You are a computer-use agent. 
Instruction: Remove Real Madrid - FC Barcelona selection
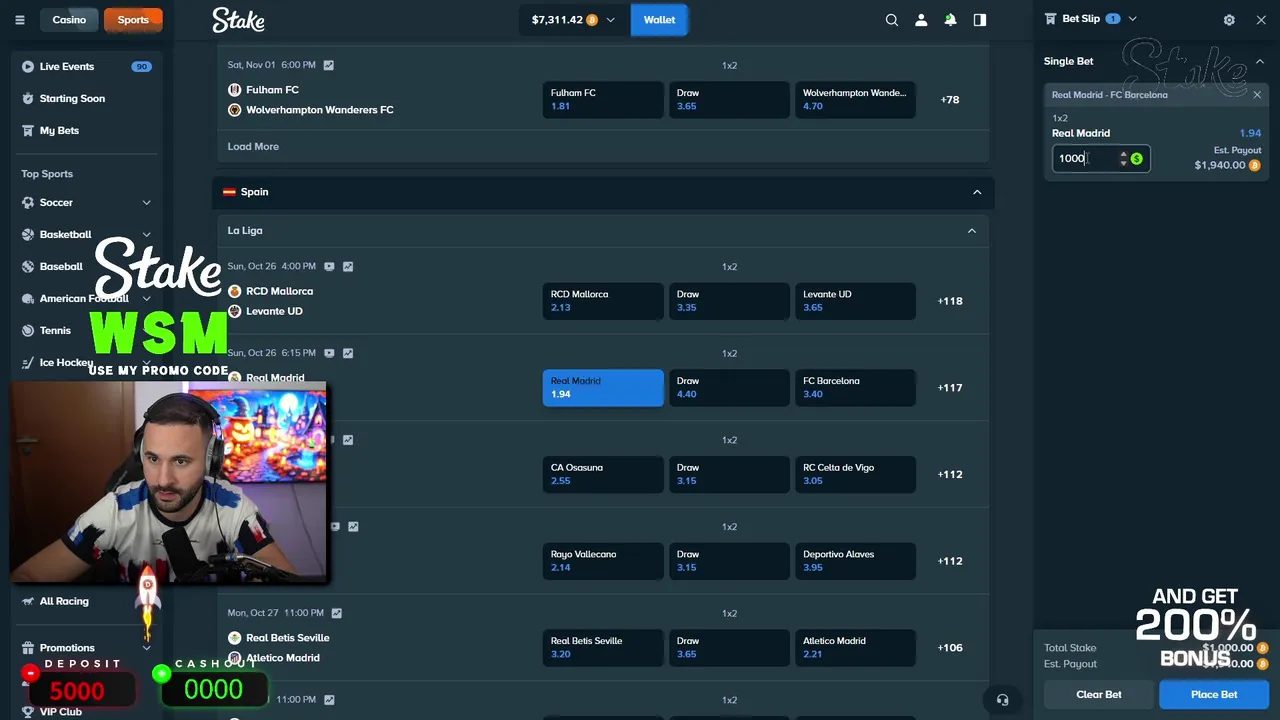1257,95
